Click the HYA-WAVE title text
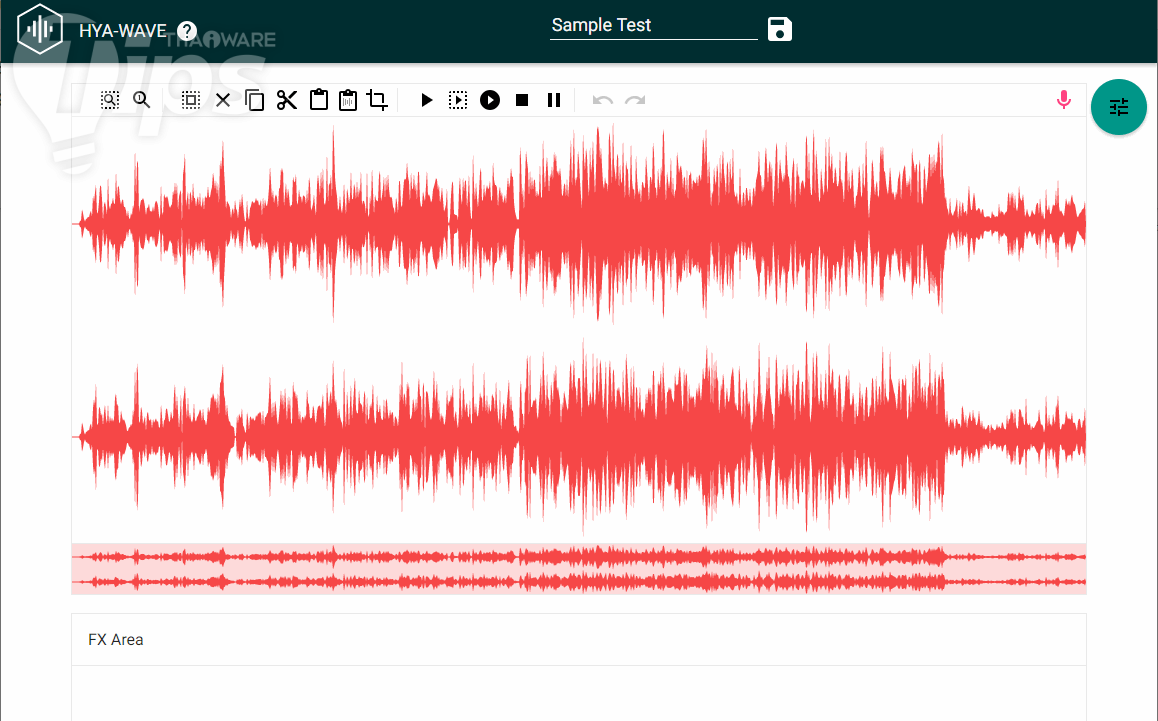 point(123,31)
